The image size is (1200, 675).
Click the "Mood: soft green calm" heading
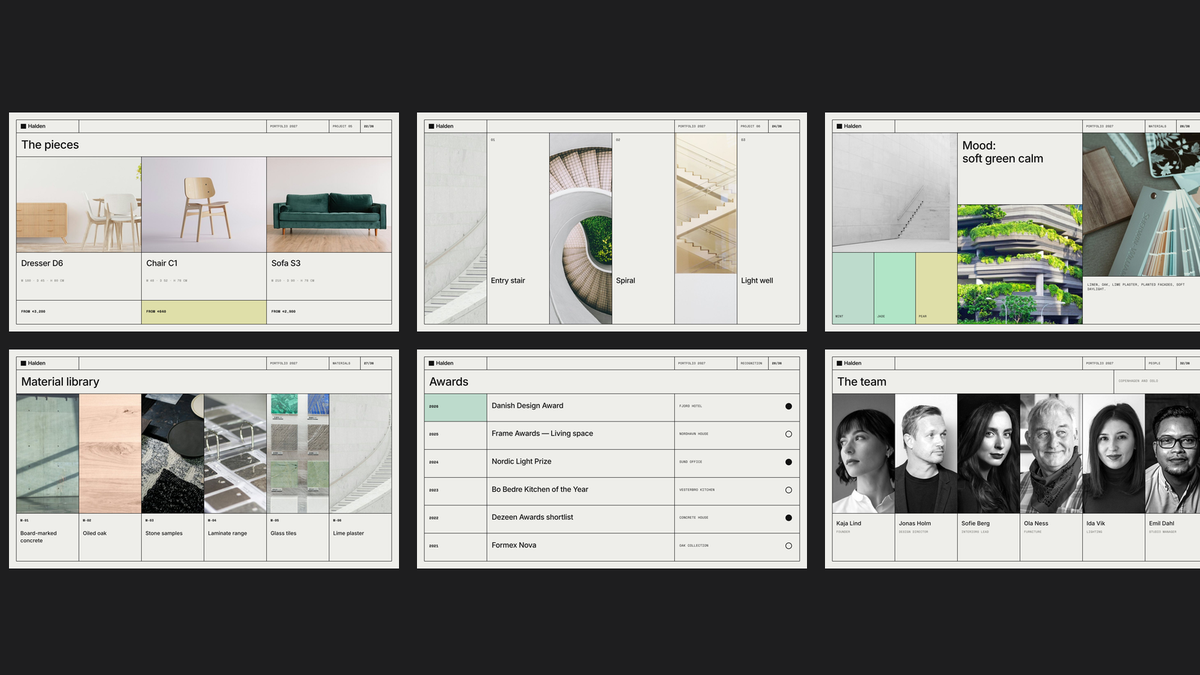coord(1003,152)
